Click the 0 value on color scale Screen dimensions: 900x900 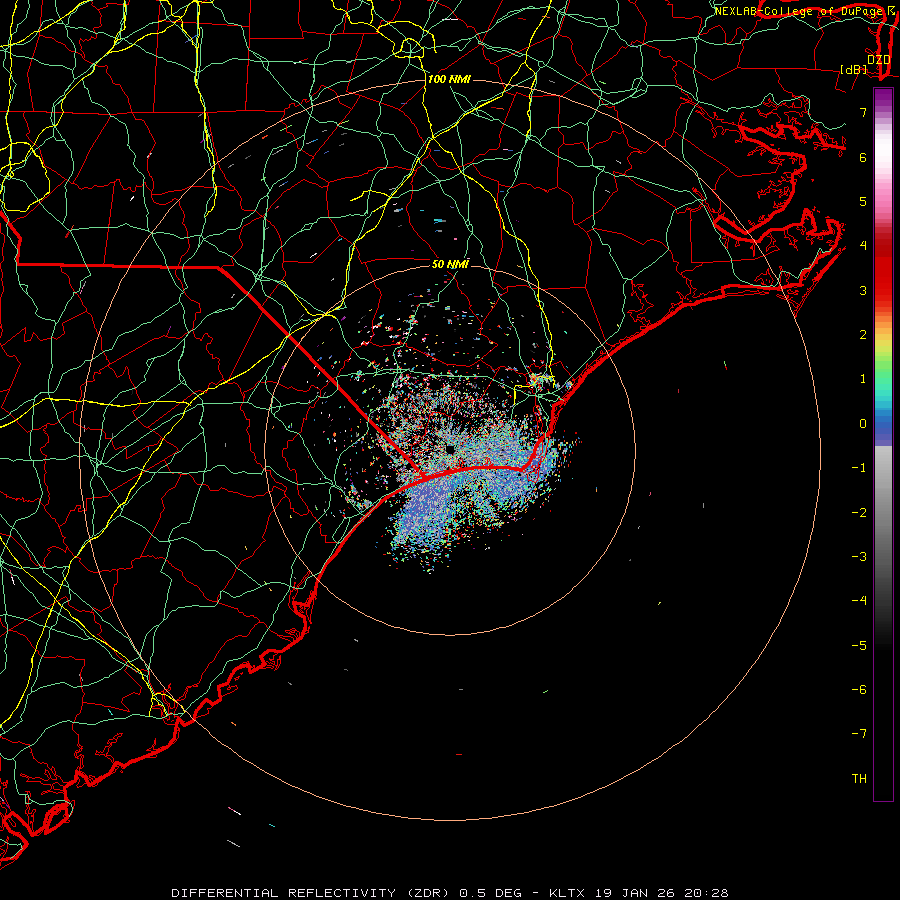(x=863, y=424)
